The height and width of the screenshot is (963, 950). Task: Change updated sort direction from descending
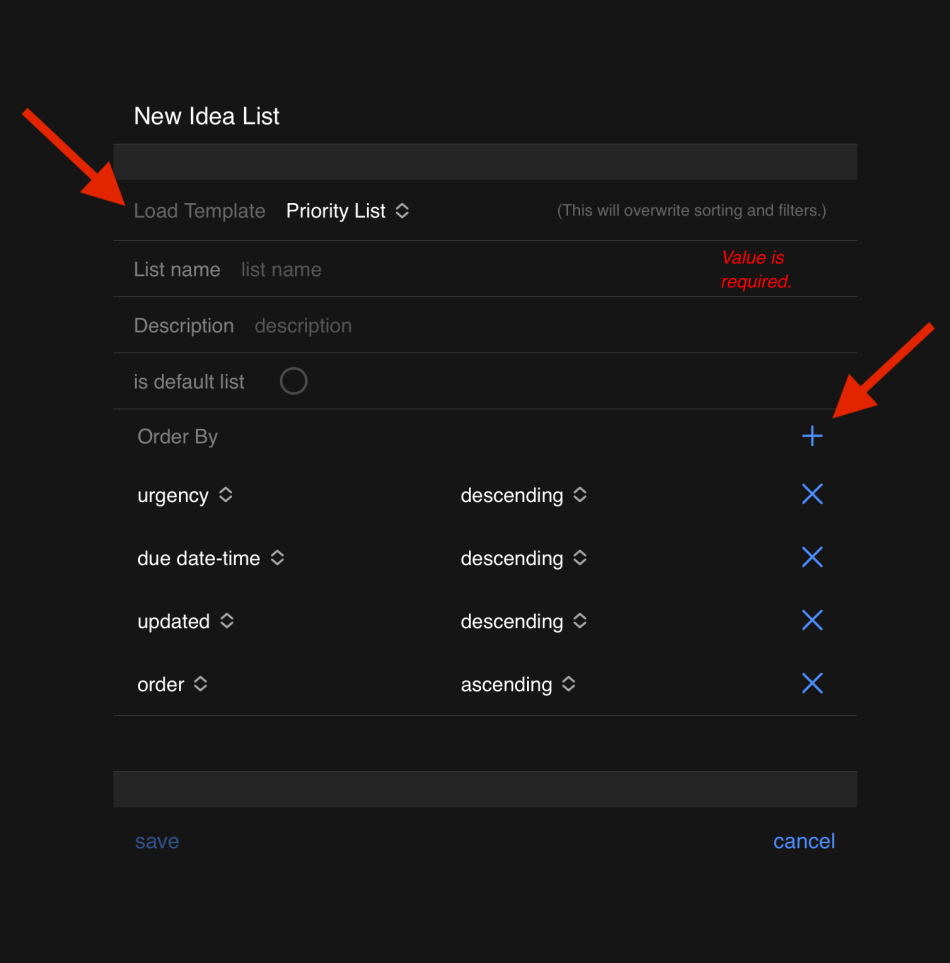(x=523, y=622)
